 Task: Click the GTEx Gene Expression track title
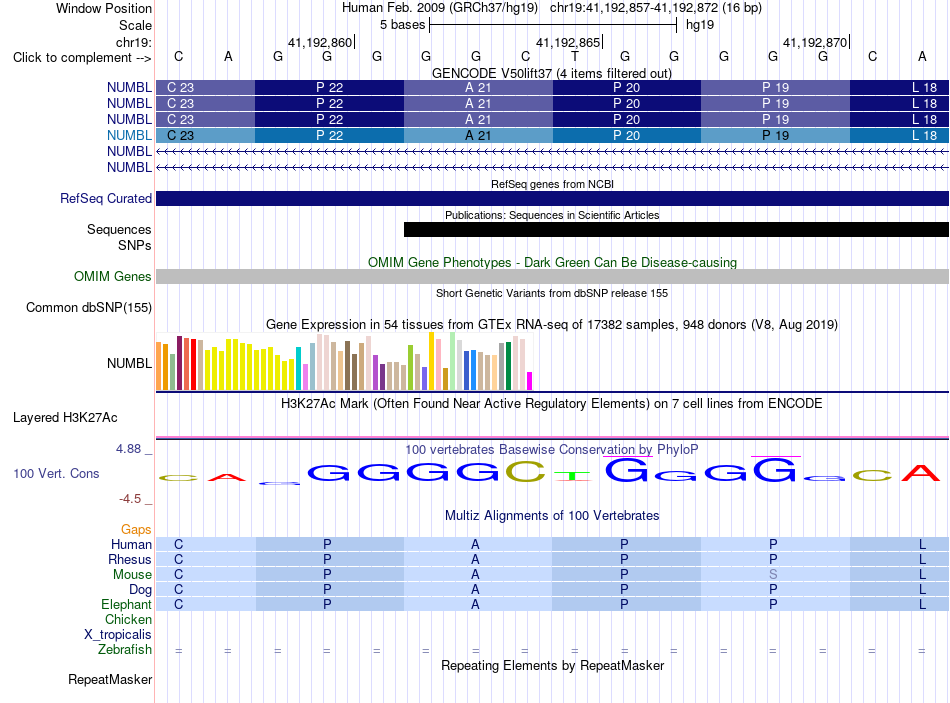[x=552, y=324]
